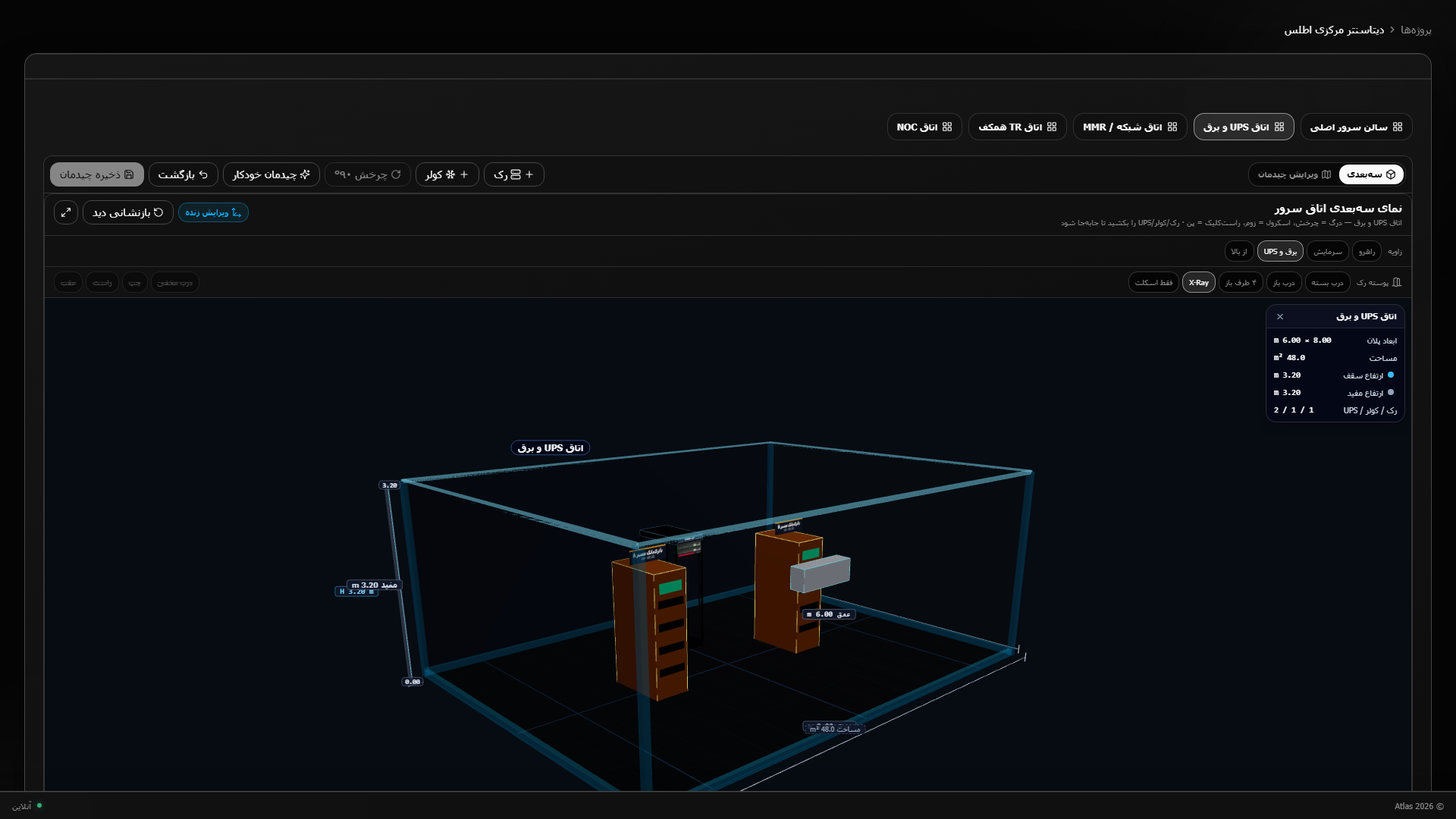
Task: Select the active اتاق UPS و برق tab
Action: tap(1244, 127)
